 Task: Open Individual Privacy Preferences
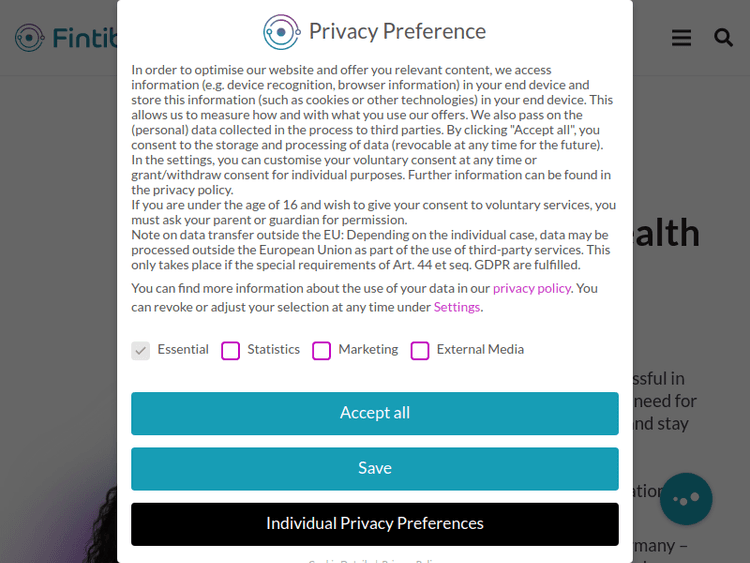pyautogui.click(x=375, y=524)
